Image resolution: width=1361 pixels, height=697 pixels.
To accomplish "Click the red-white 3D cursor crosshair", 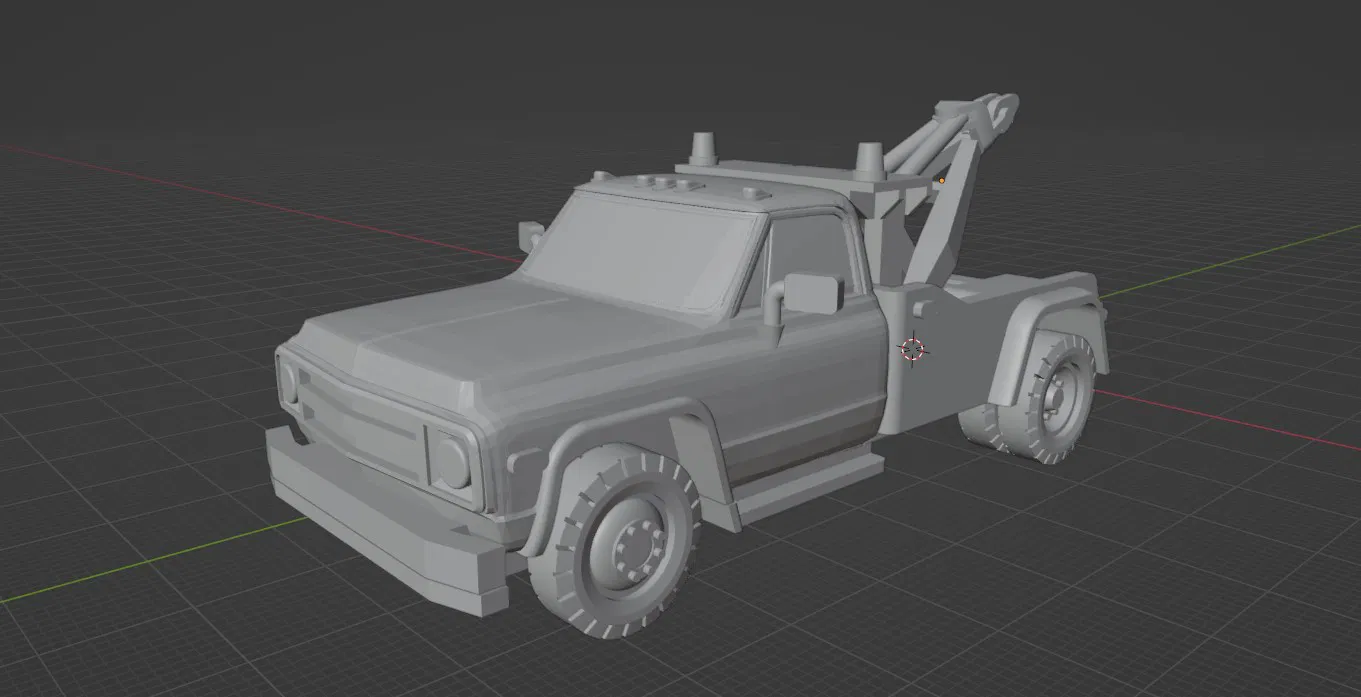I will [x=913, y=348].
